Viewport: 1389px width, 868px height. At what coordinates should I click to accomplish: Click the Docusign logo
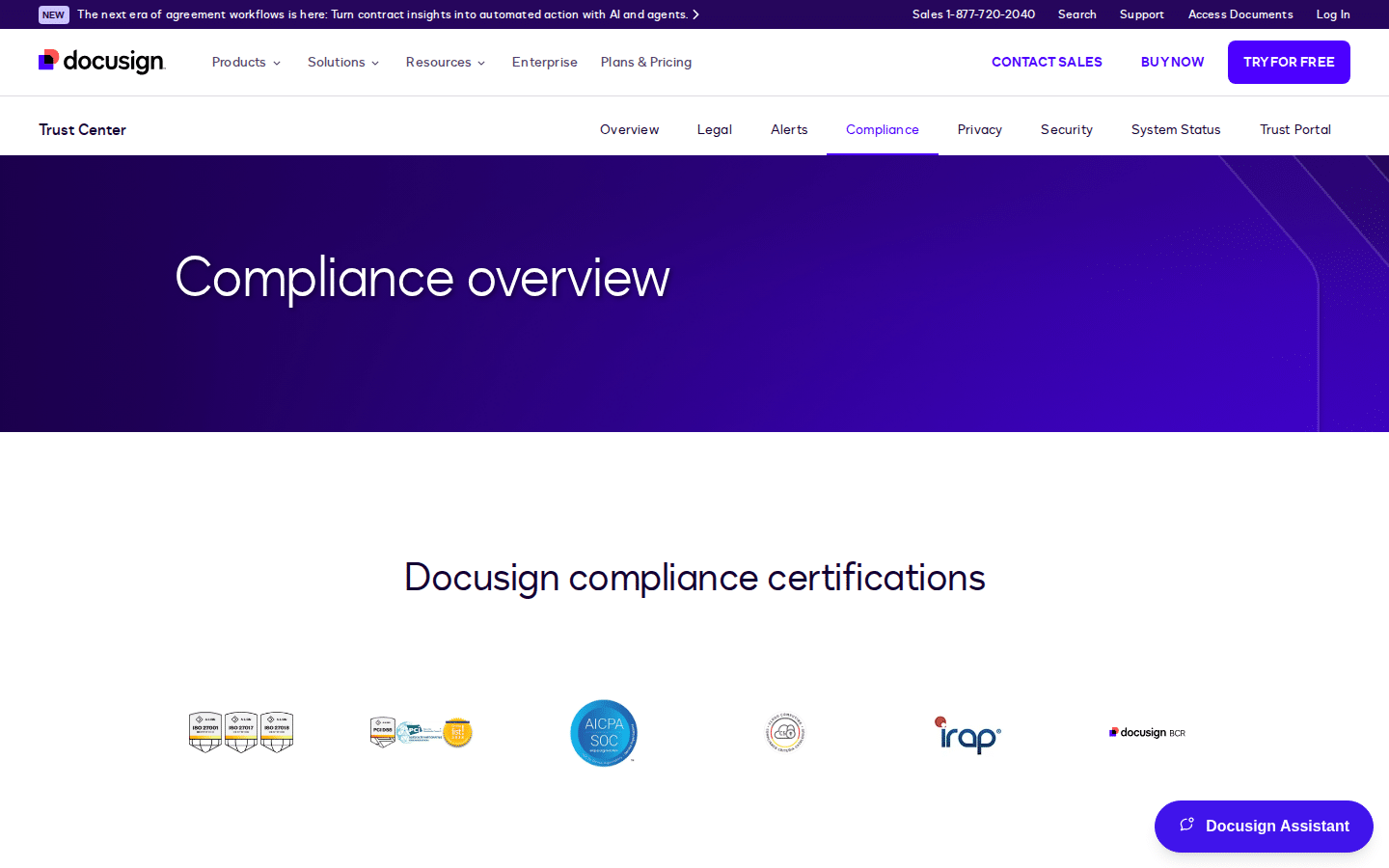point(102,62)
